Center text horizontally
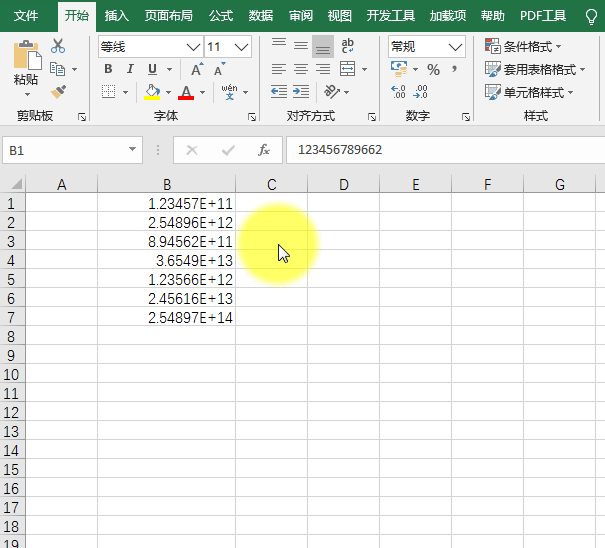The width and height of the screenshot is (605, 548). (301, 69)
